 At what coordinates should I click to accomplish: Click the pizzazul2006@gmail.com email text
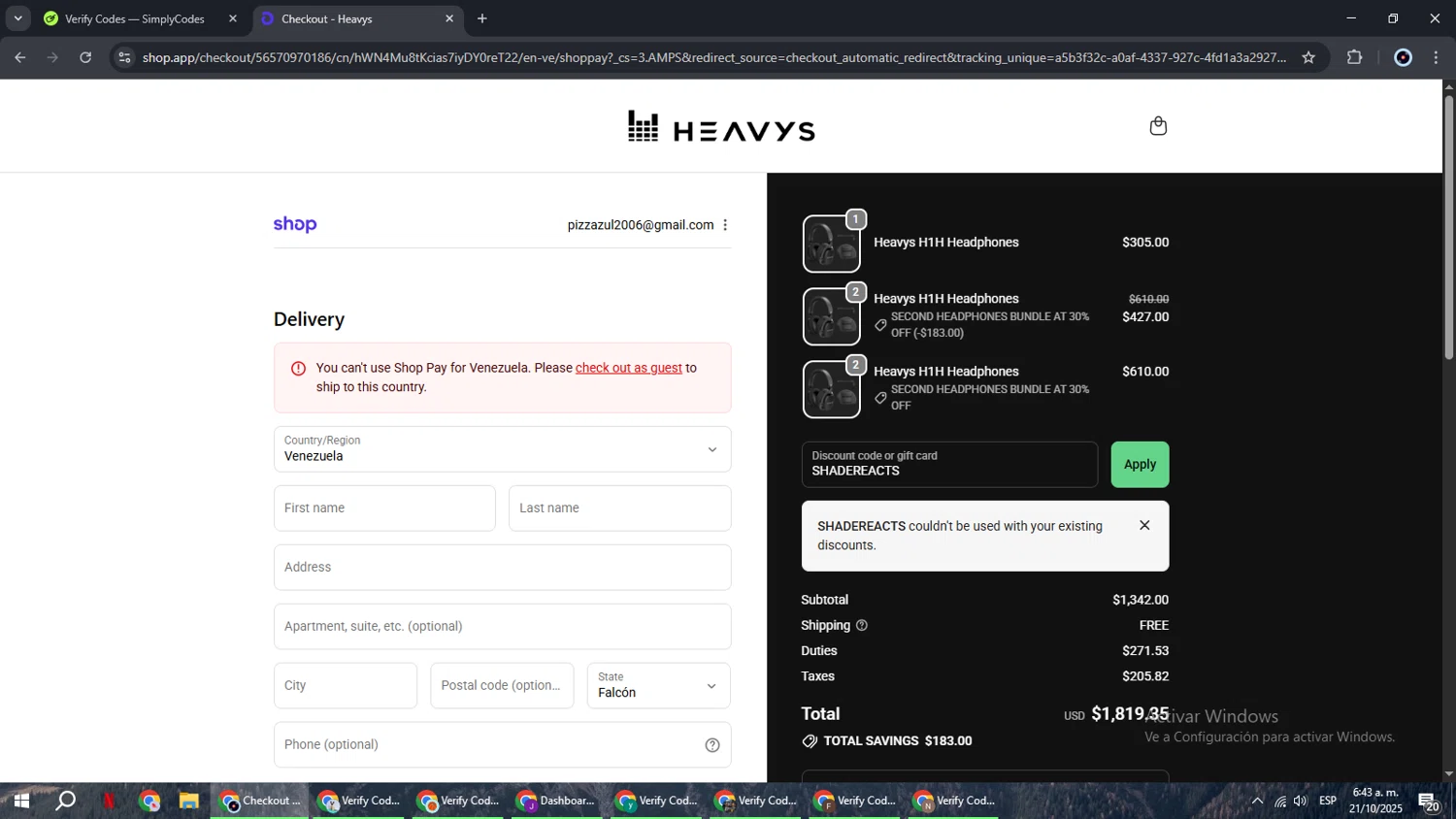click(641, 225)
